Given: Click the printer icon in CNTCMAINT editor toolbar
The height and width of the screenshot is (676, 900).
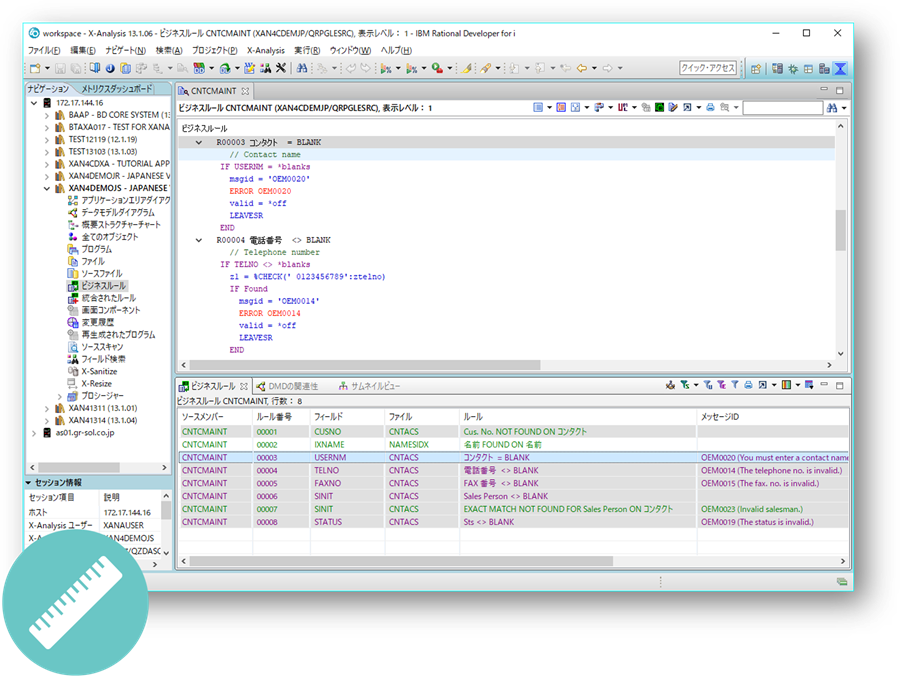Looking at the screenshot, I should point(710,107).
